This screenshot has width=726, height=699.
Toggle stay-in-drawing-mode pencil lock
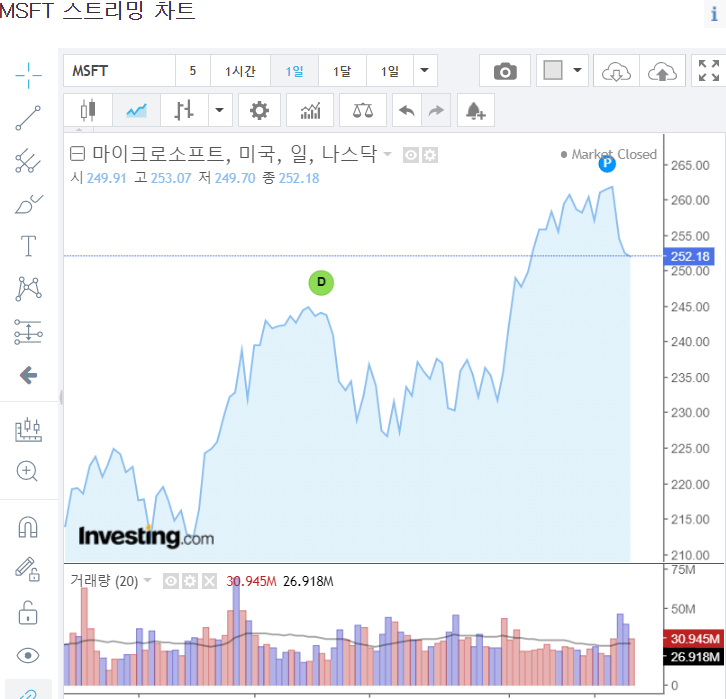[x=28, y=569]
